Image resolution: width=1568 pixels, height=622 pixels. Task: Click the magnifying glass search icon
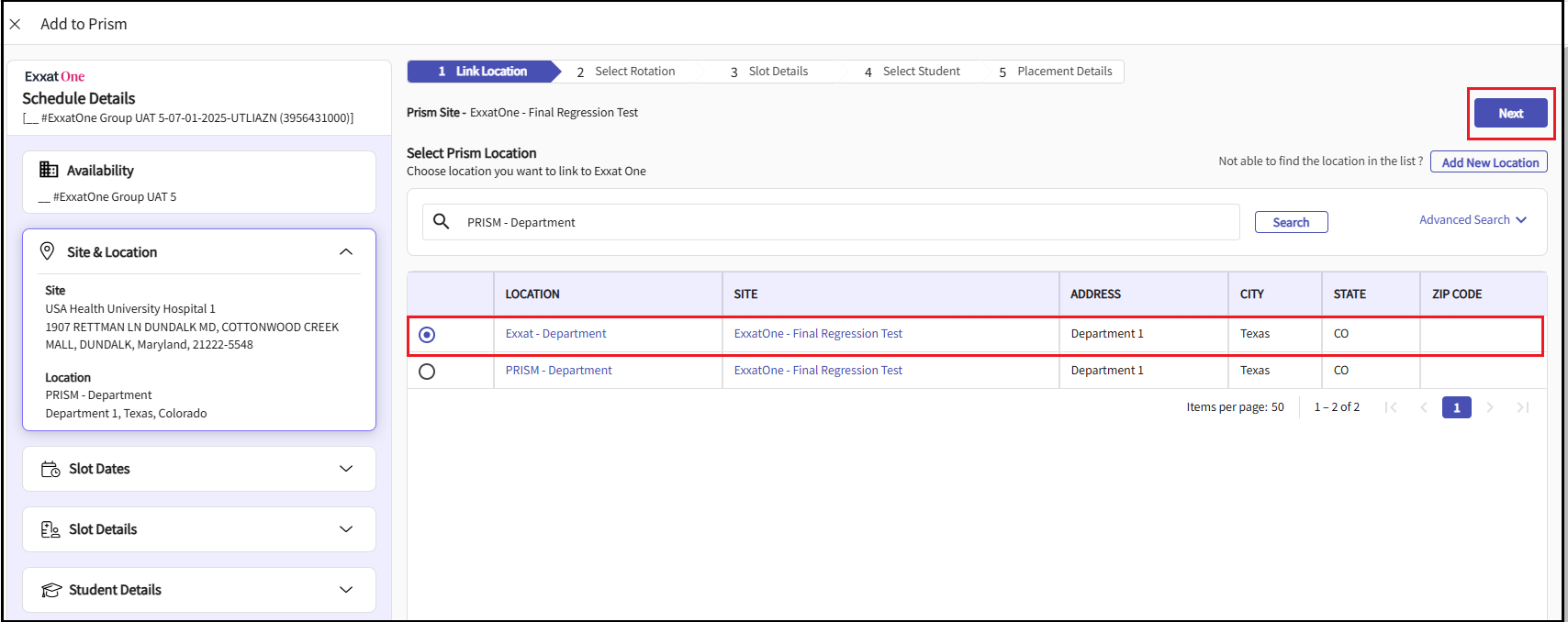pos(442,222)
